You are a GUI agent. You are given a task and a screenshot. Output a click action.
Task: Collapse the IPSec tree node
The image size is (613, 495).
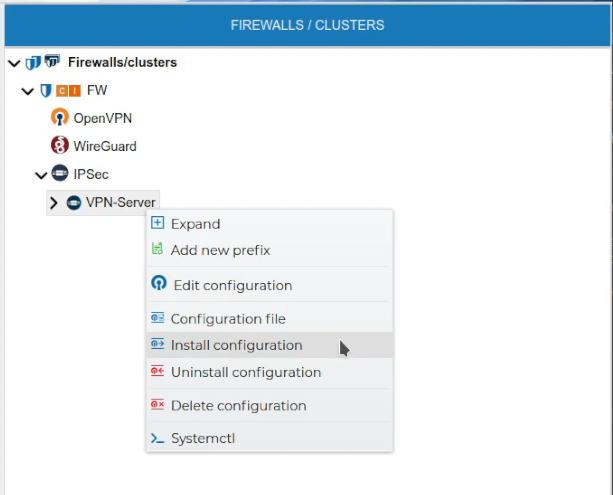click(41, 175)
